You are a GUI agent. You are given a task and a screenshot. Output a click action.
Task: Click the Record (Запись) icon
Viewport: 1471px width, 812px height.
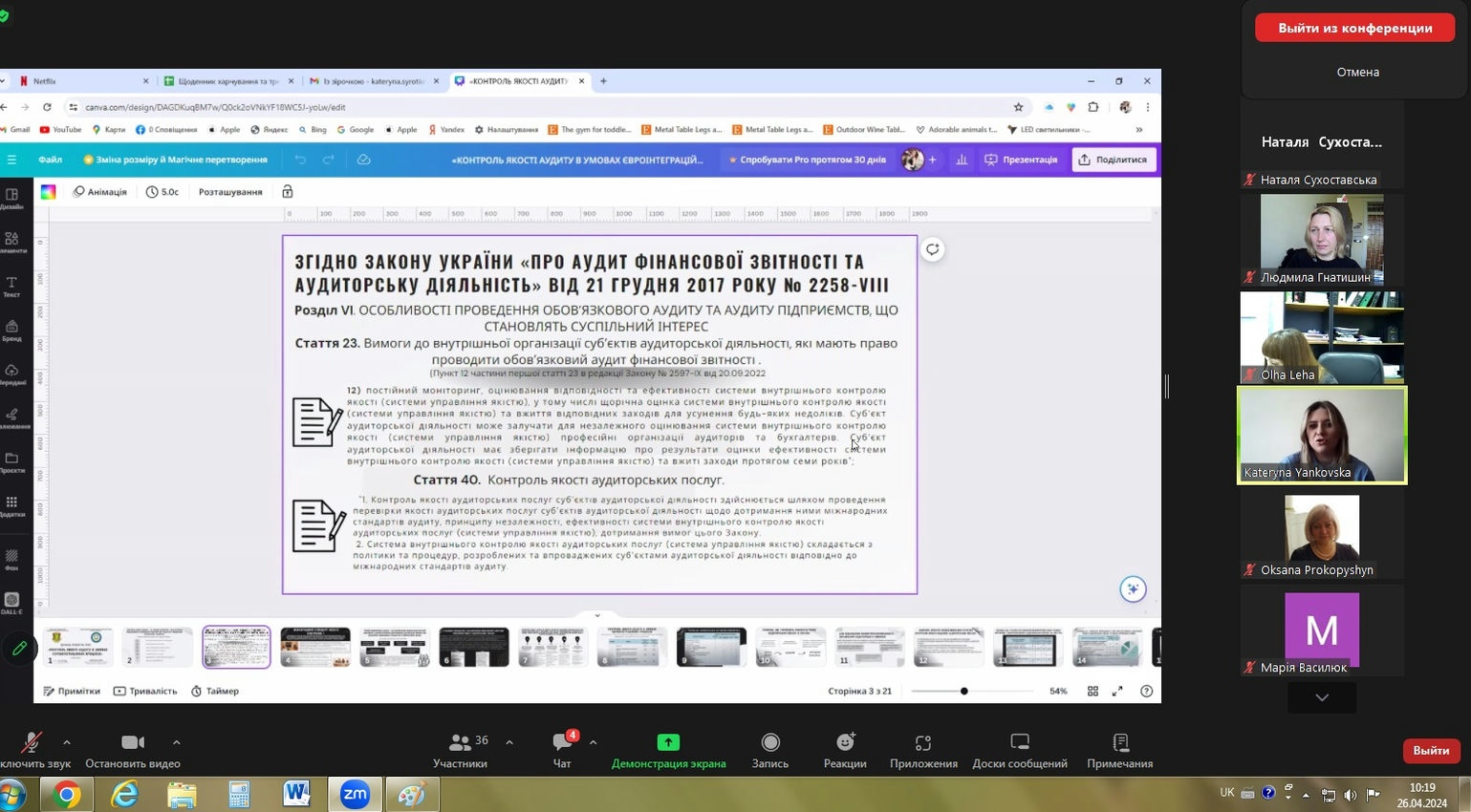pos(770,743)
